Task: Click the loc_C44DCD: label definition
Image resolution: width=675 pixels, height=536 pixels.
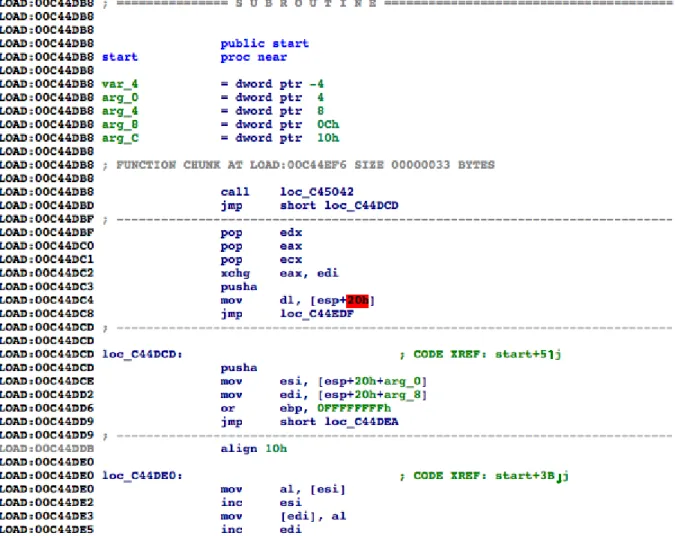Action: [x=142, y=354]
